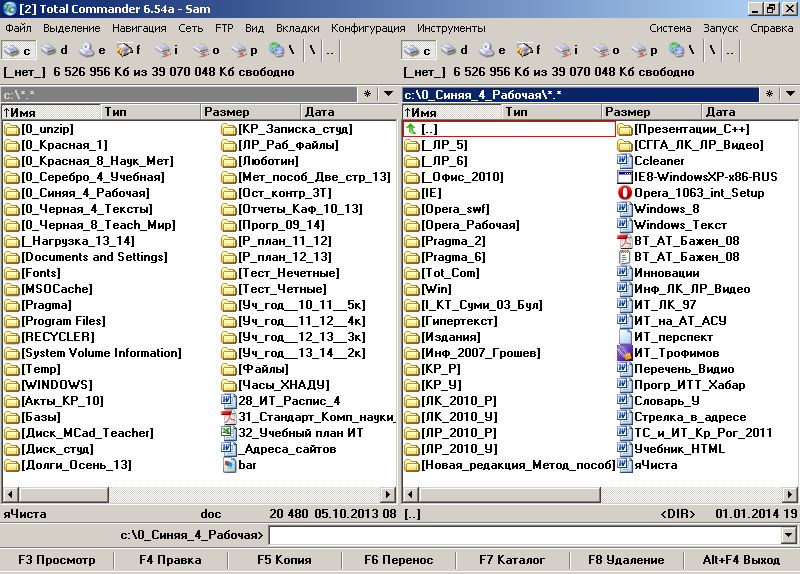Go to root directory in left panel

(312, 51)
